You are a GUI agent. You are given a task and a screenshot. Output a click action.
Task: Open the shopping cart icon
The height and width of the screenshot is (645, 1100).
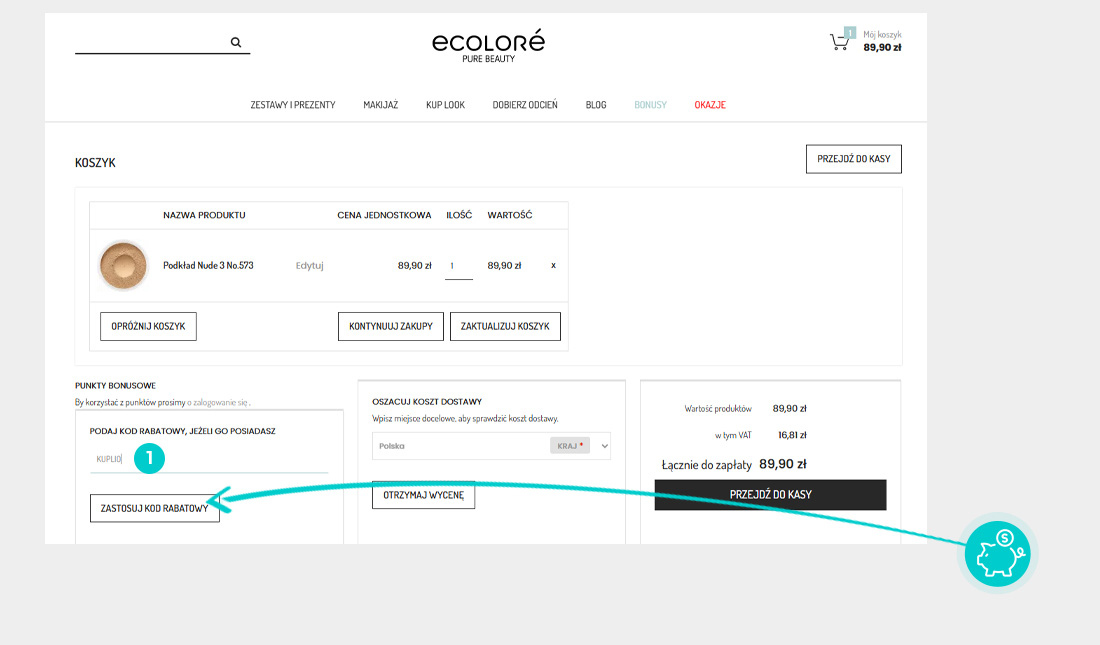839,42
